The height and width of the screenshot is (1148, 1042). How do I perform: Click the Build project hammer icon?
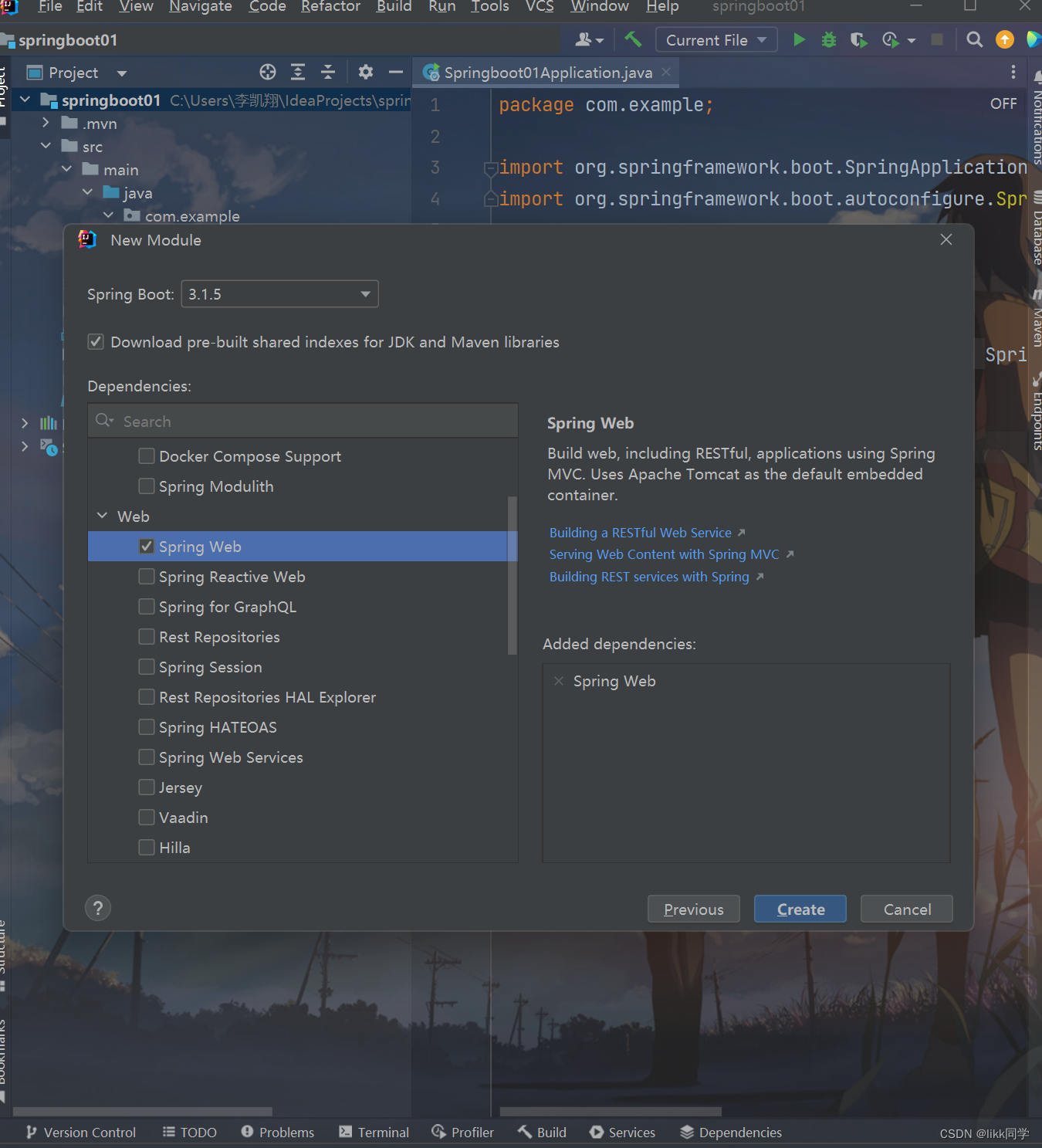[x=633, y=39]
